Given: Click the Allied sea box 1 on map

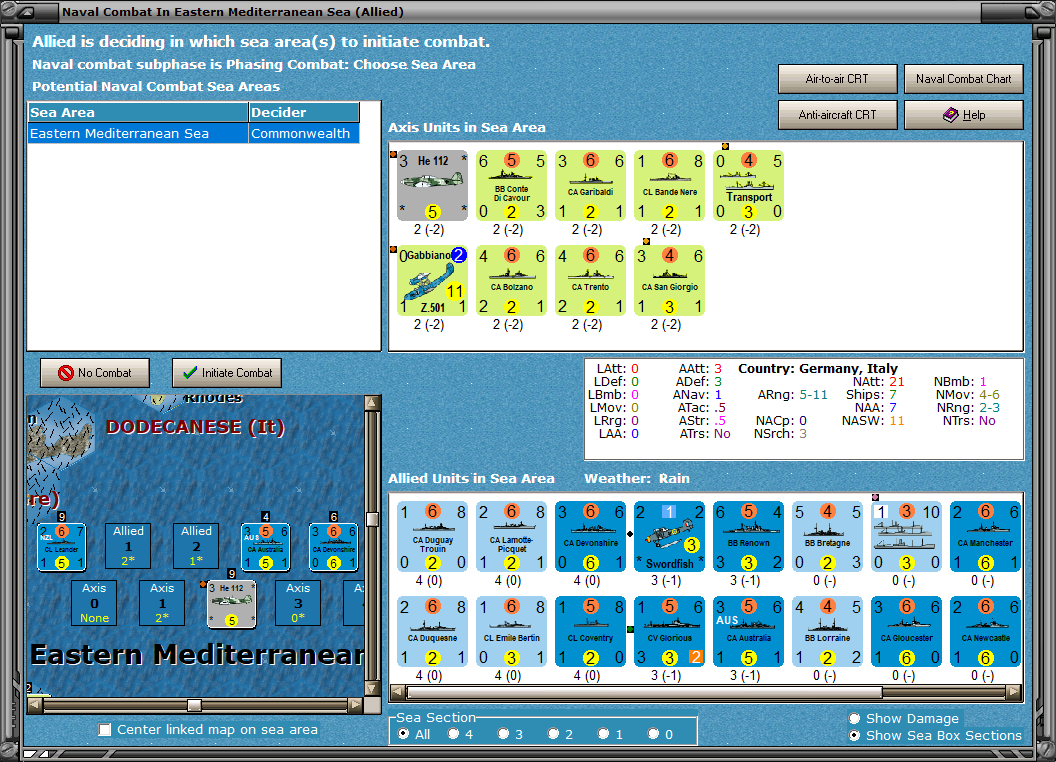Looking at the screenshot, I should coord(128,546).
